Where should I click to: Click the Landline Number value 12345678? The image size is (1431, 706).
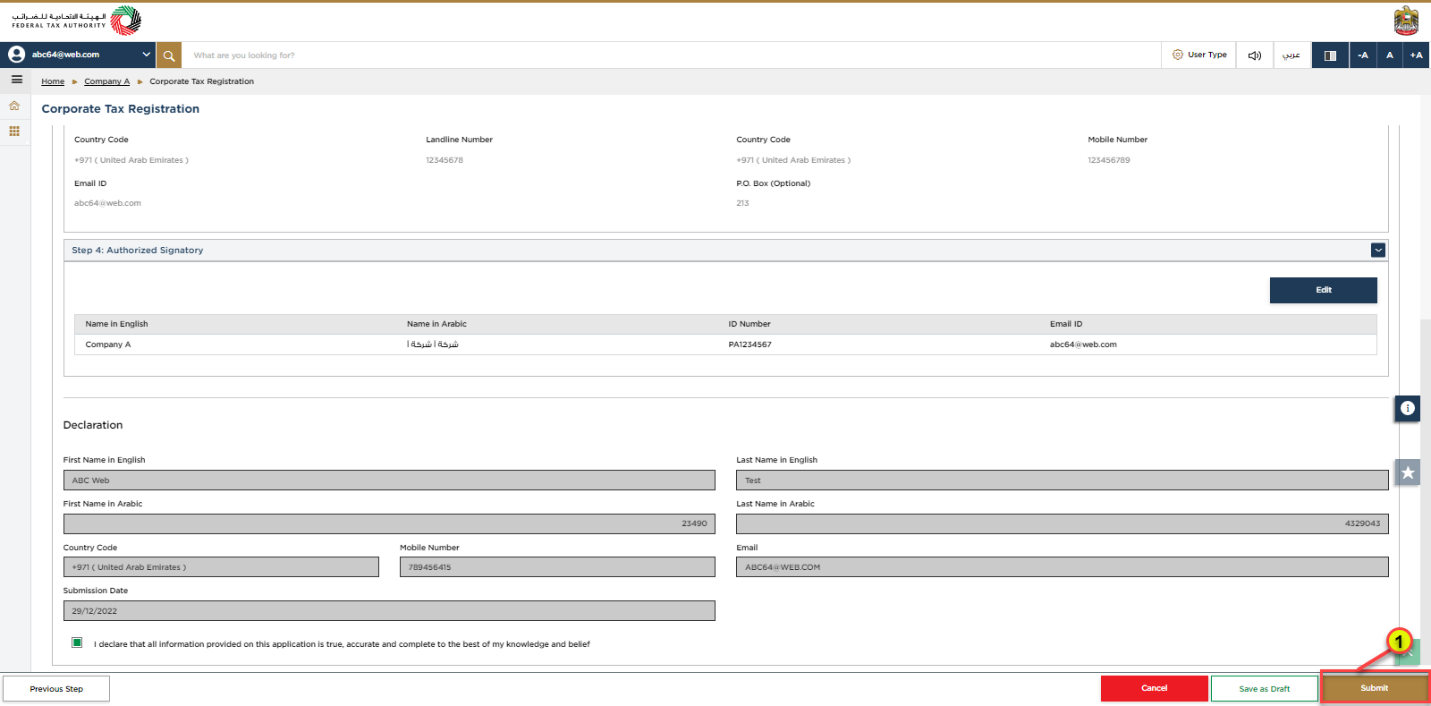pos(445,160)
